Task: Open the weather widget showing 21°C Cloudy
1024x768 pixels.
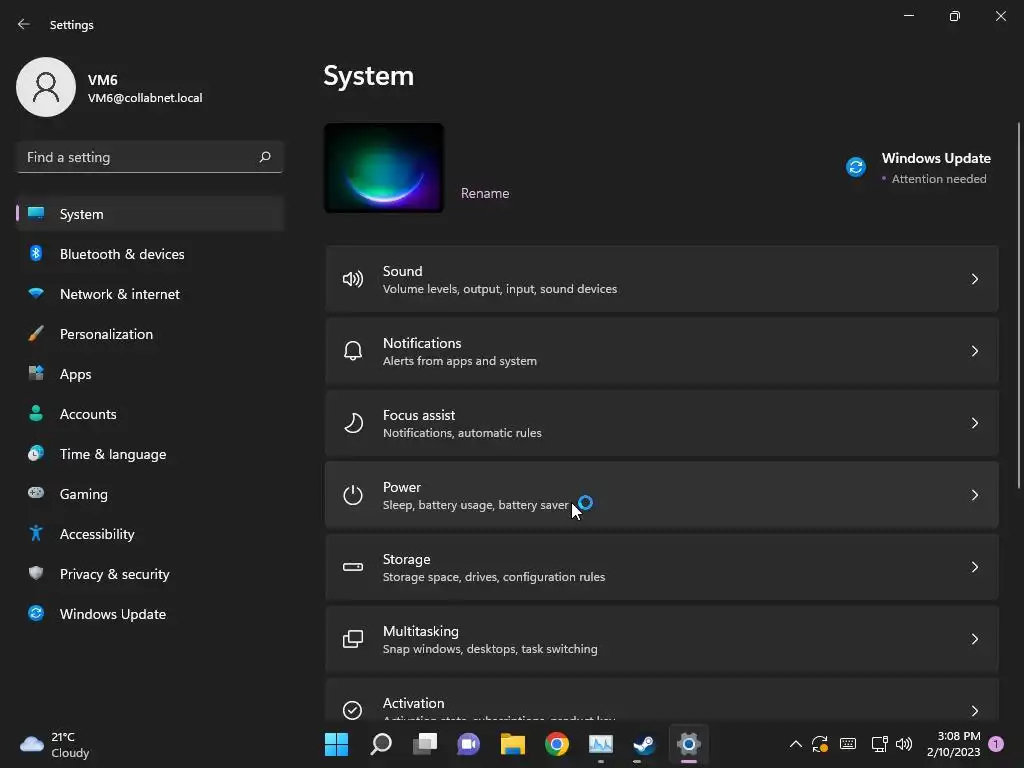Action: pyautogui.click(x=55, y=744)
